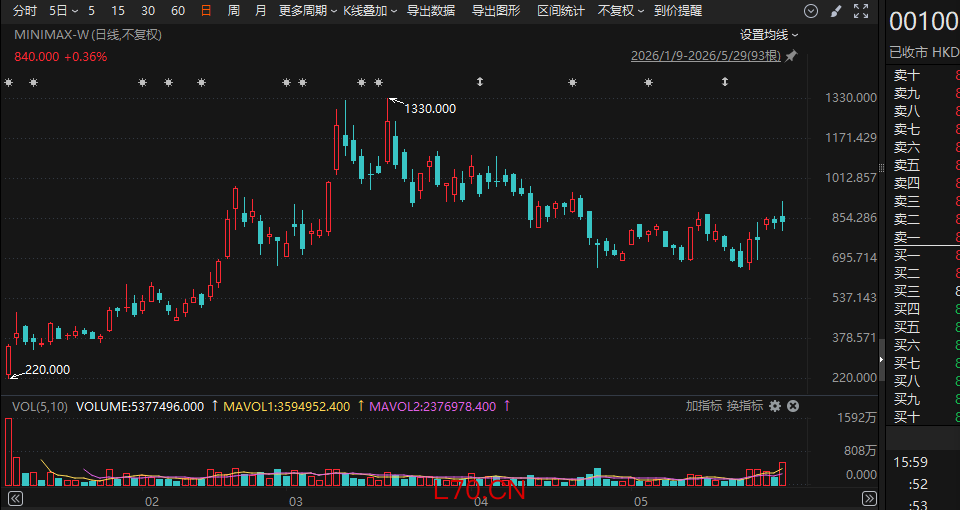Select the paintbrush drawing tool icon
The width and height of the screenshot is (960, 510).
tap(836, 11)
